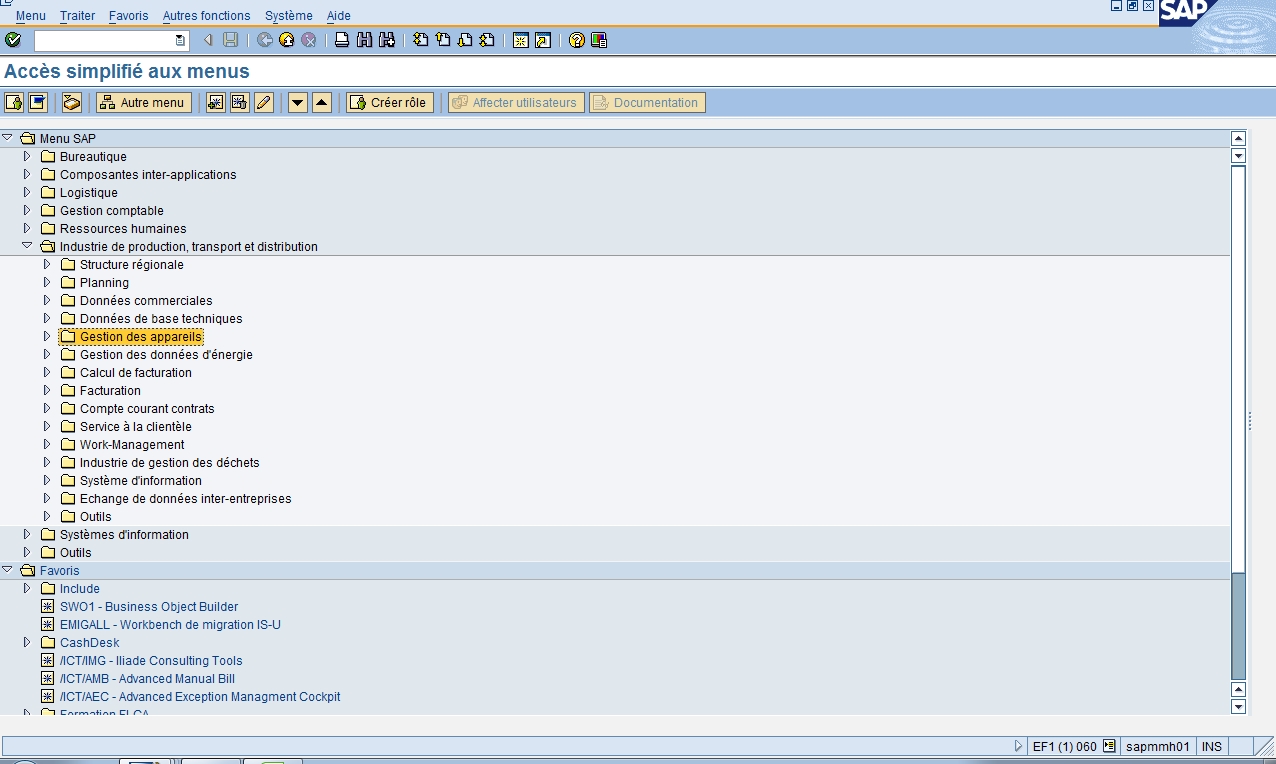Open the Aide menu
The height and width of the screenshot is (764, 1276).
click(x=339, y=16)
